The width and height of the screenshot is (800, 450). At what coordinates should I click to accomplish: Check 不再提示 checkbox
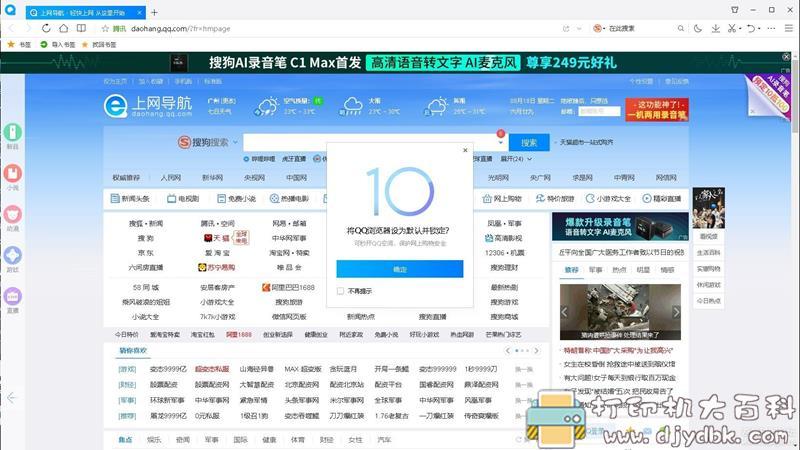tap(340, 291)
